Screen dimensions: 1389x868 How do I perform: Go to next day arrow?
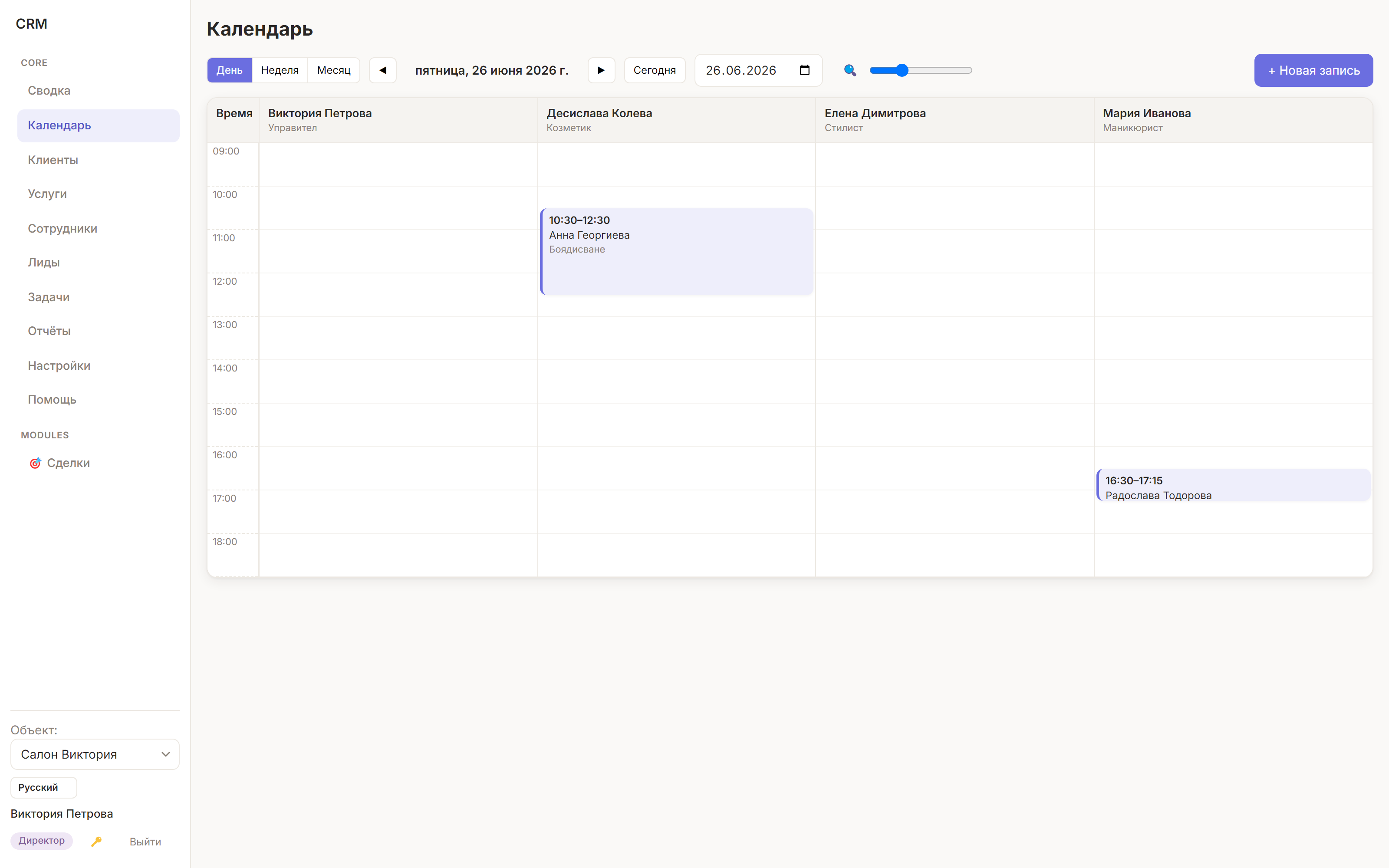[x=601, y=70]
